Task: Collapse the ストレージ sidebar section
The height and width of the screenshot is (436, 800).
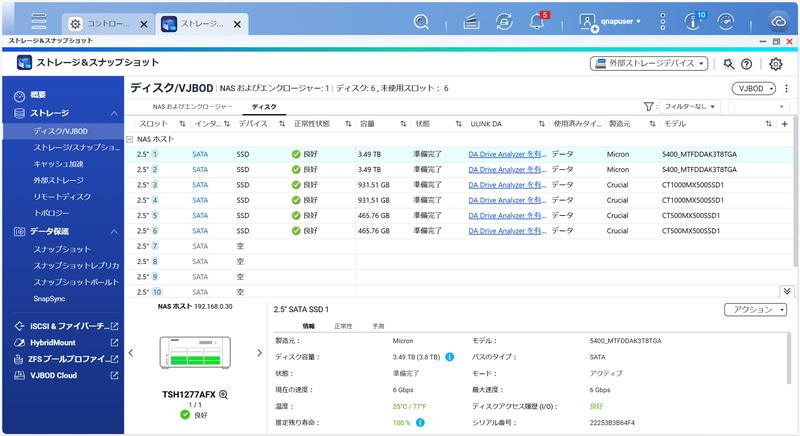Action: [114, 113]
